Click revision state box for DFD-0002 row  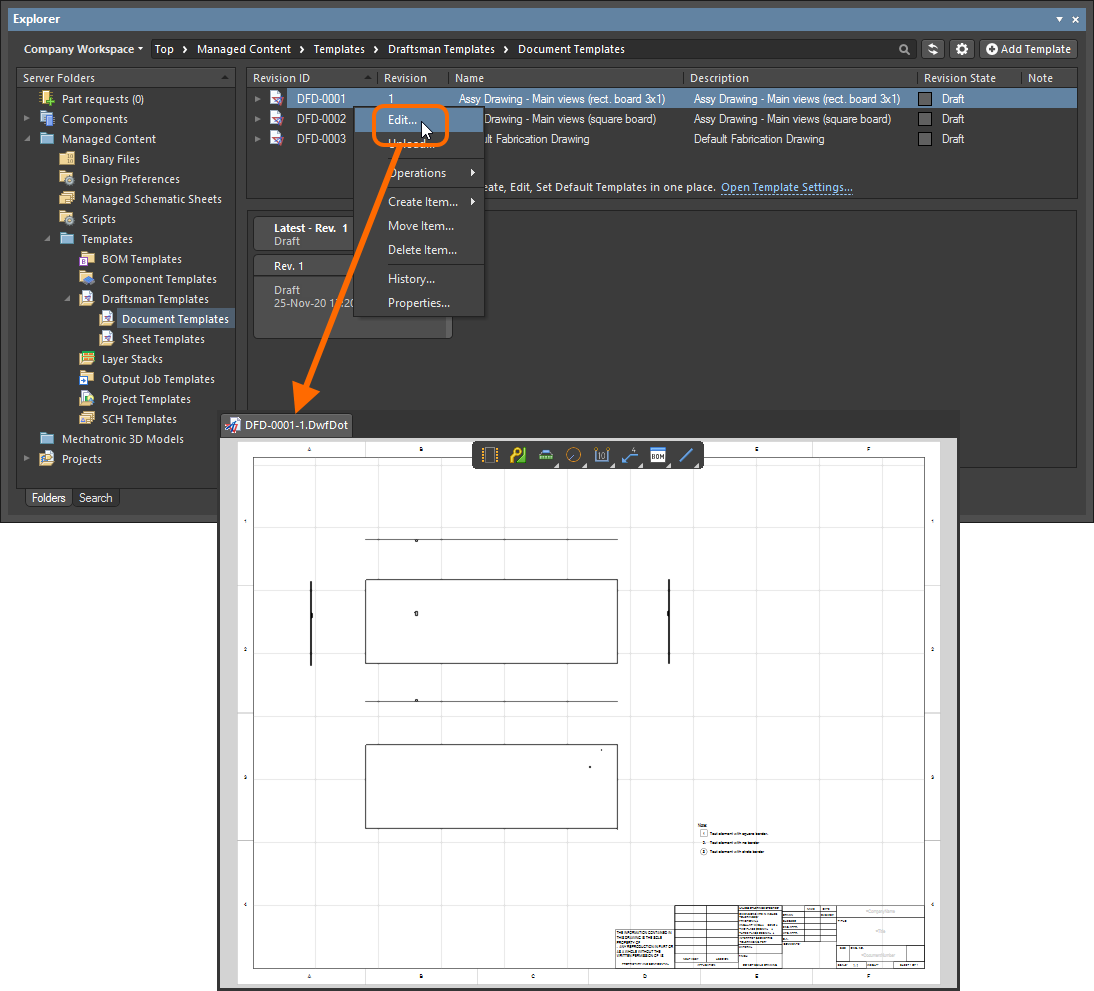[x=925, y=119]
